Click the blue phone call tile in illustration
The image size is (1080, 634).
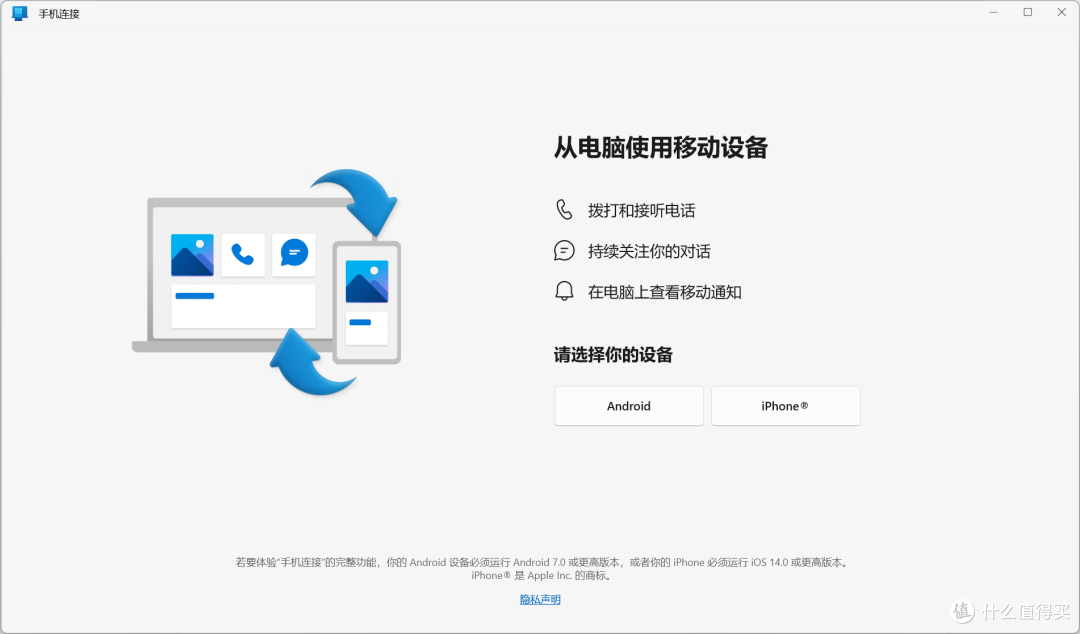tap(243, 255)
